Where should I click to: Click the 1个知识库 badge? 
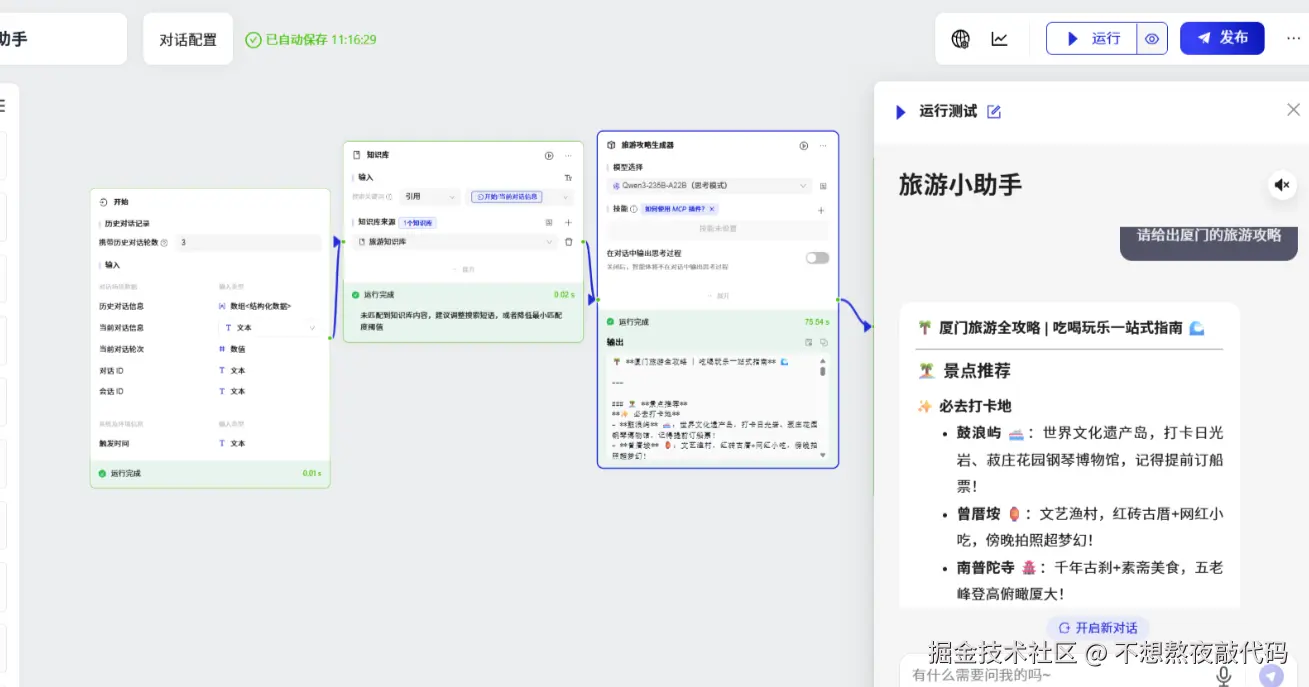417,222
